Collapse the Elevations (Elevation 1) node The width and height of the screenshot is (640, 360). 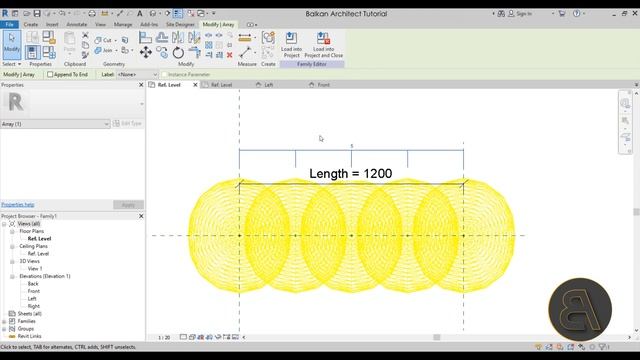[12, 276]
